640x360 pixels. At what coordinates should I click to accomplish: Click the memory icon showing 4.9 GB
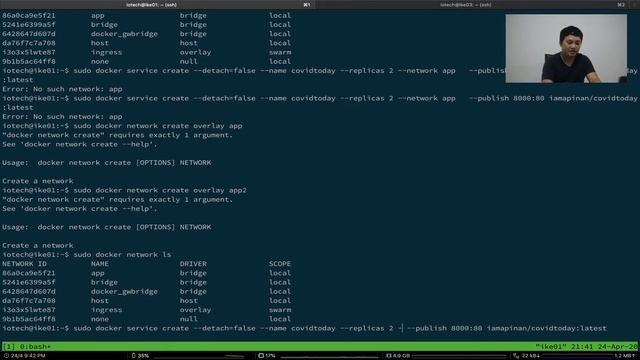point(389,356)
